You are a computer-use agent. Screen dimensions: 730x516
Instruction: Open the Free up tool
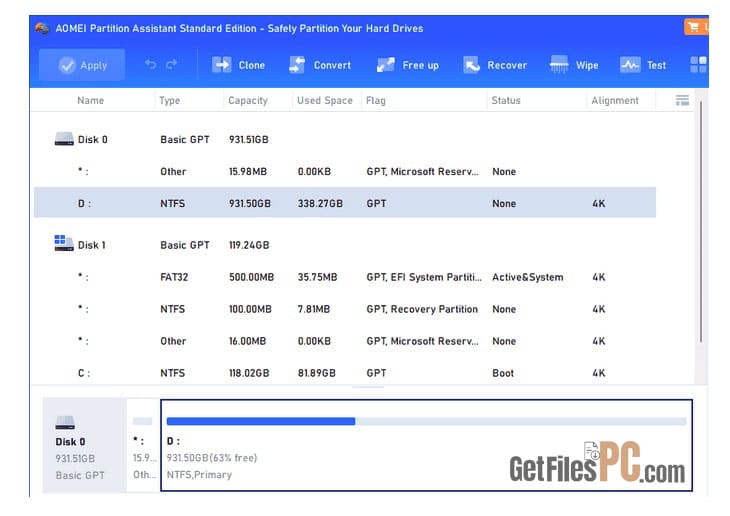(x=407, y=65)
